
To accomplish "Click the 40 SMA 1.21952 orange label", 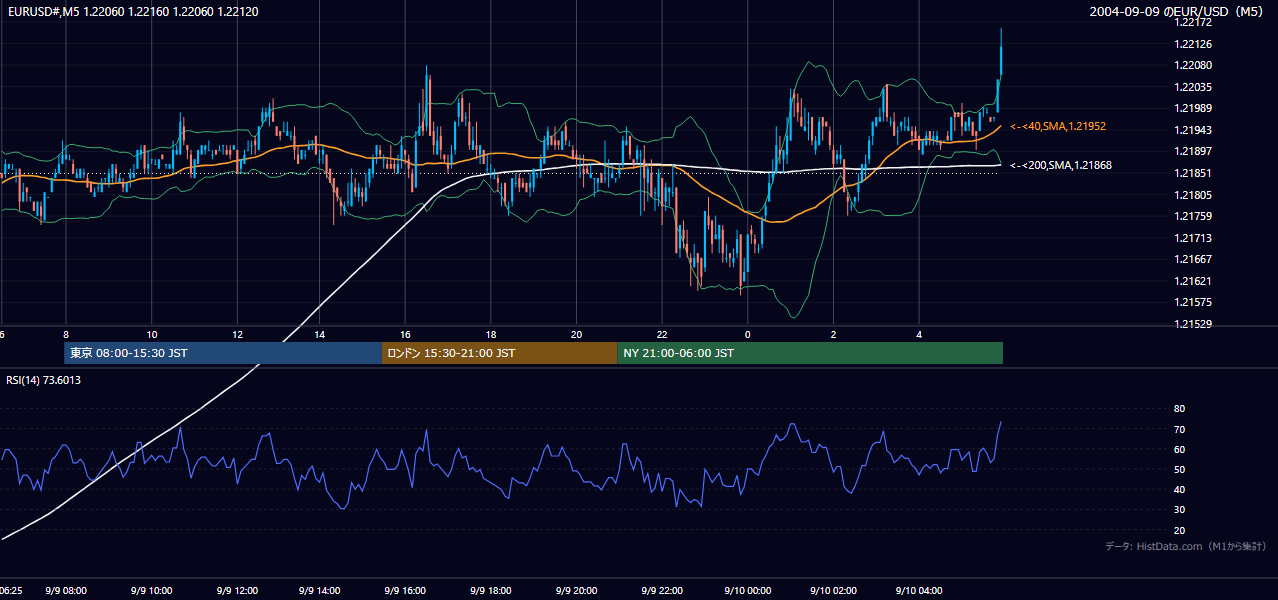I will 1058,127.
